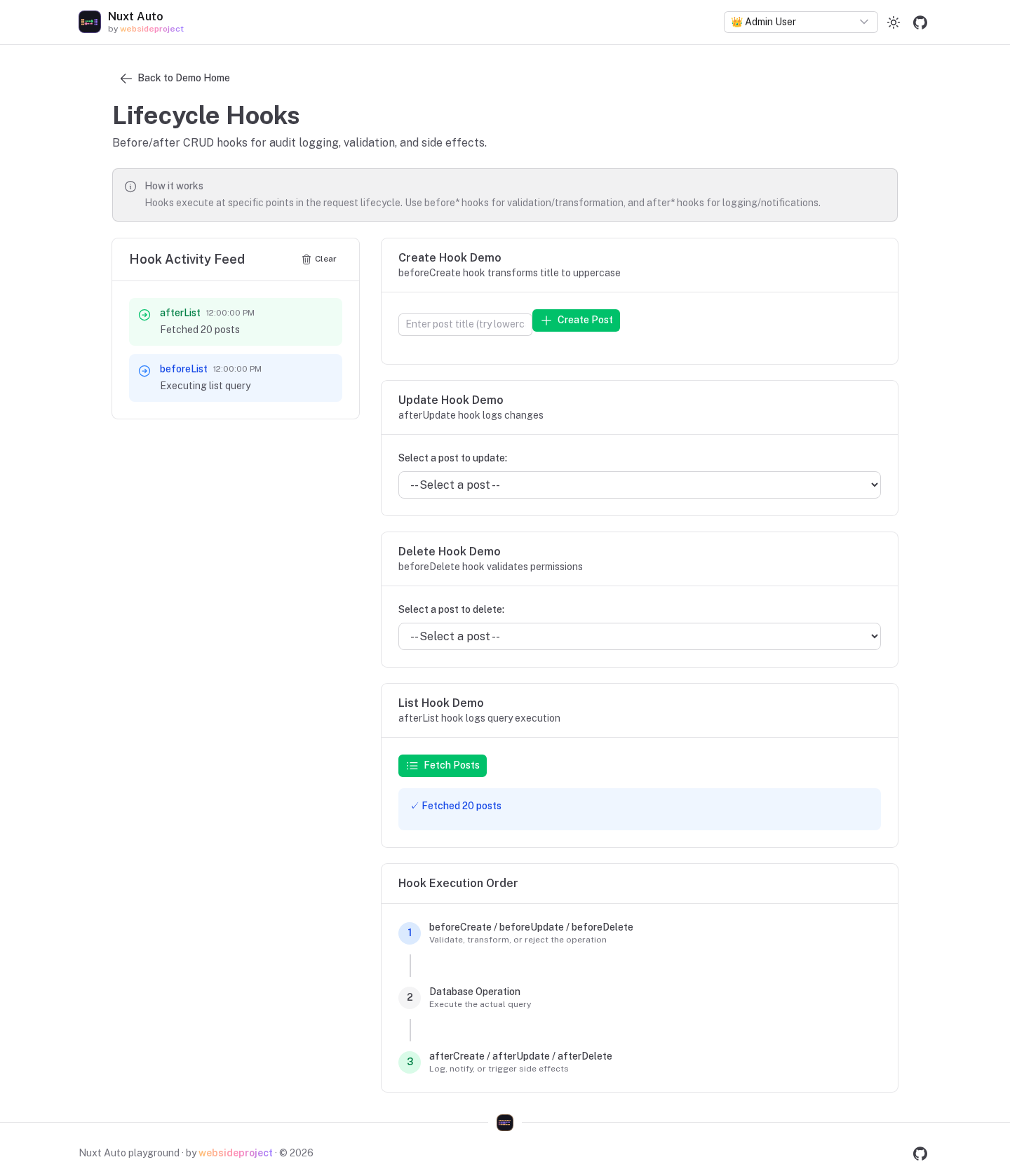Go Back to Demo Home
The image size is (1010, 1176).
175,78
